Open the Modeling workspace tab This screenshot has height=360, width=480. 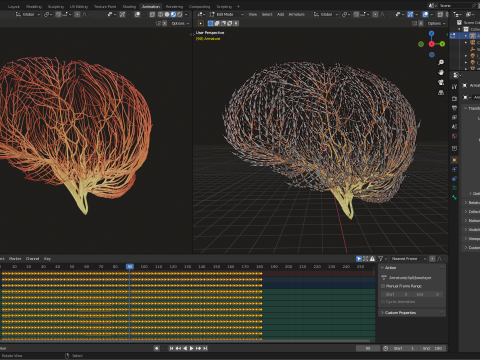point(34,6)
